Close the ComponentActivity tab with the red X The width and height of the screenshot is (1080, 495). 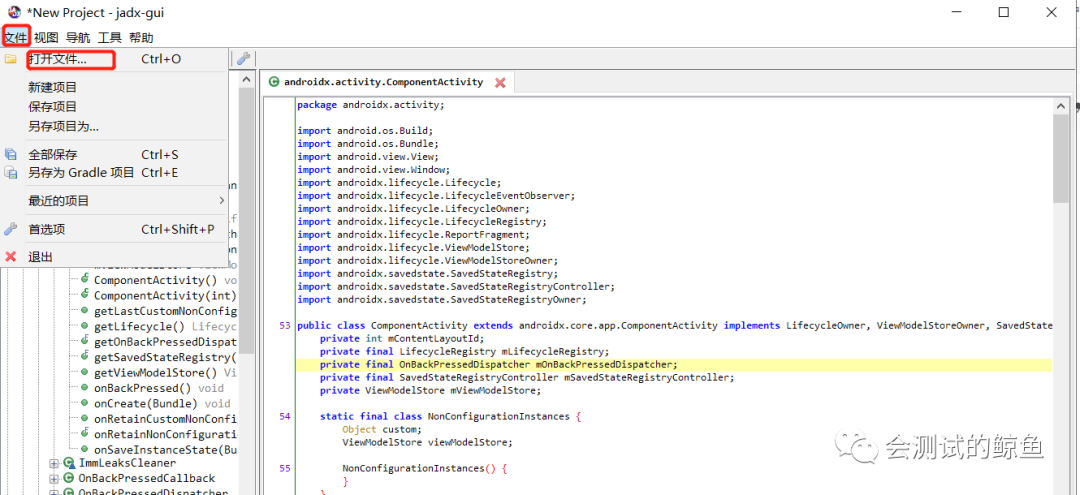(501, 83)
